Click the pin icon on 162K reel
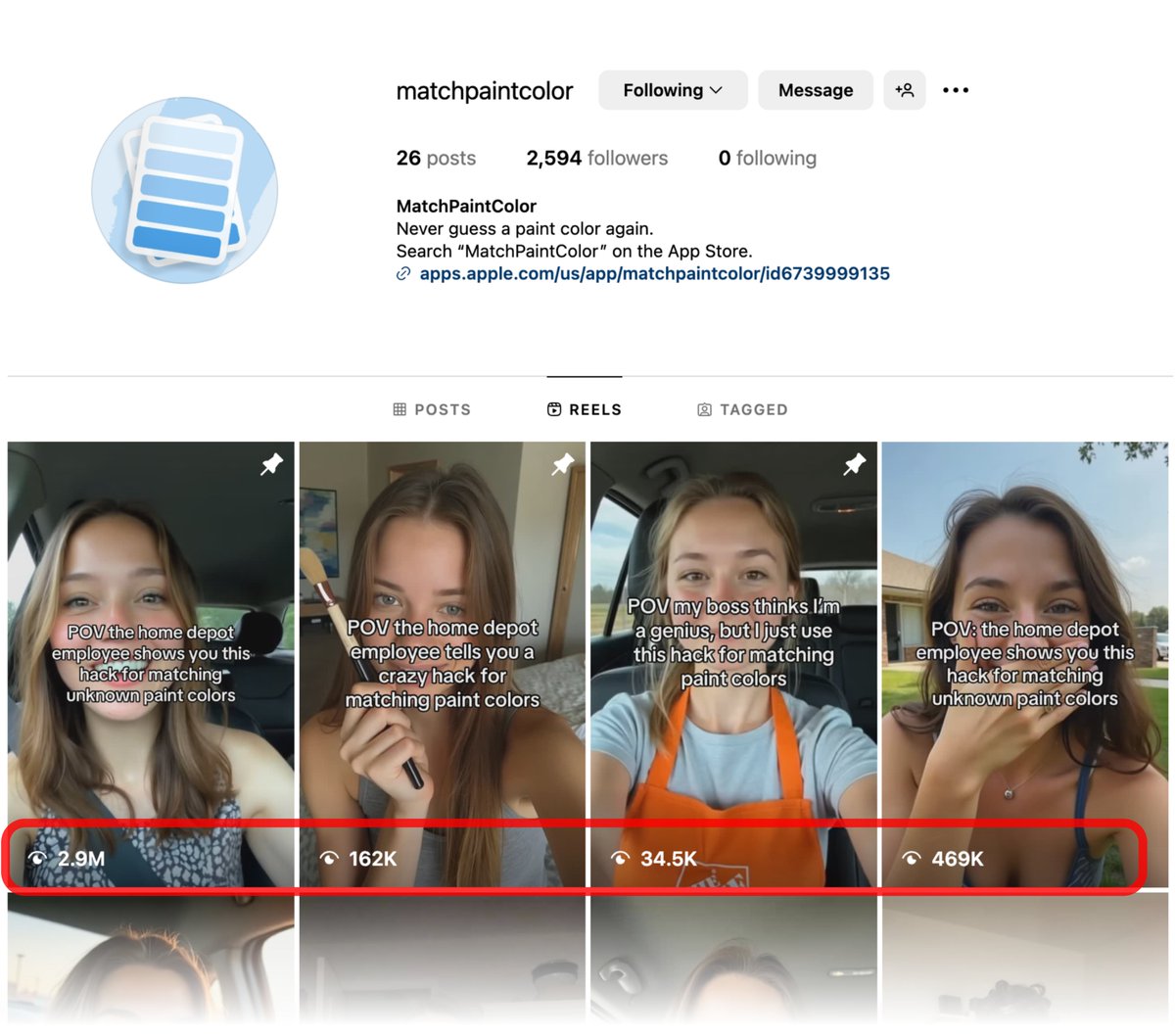 [x=563, y=464]
